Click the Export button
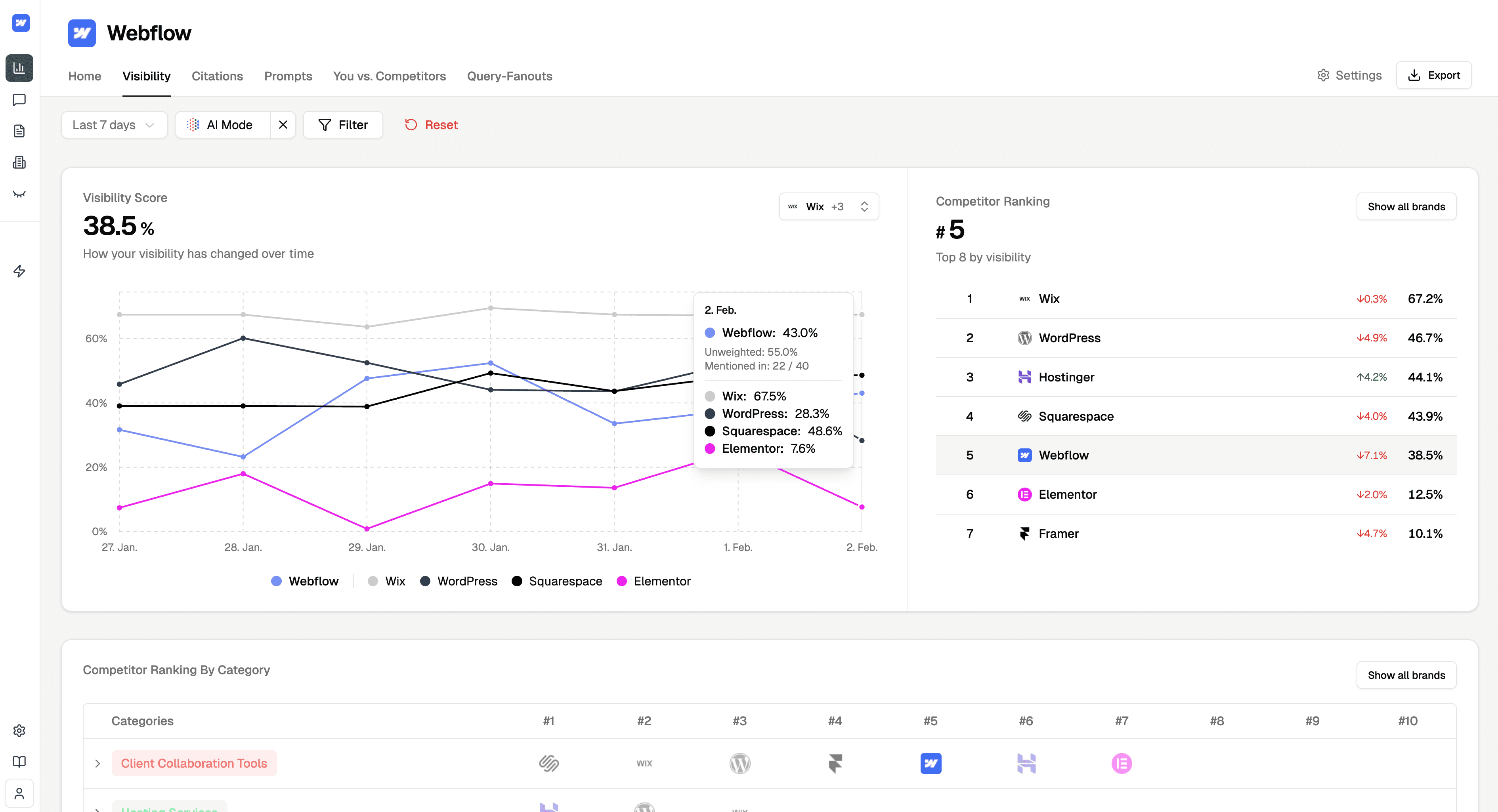This screenshot has width=1498, height=812. pyautogui.click(x=1433, y=75)
